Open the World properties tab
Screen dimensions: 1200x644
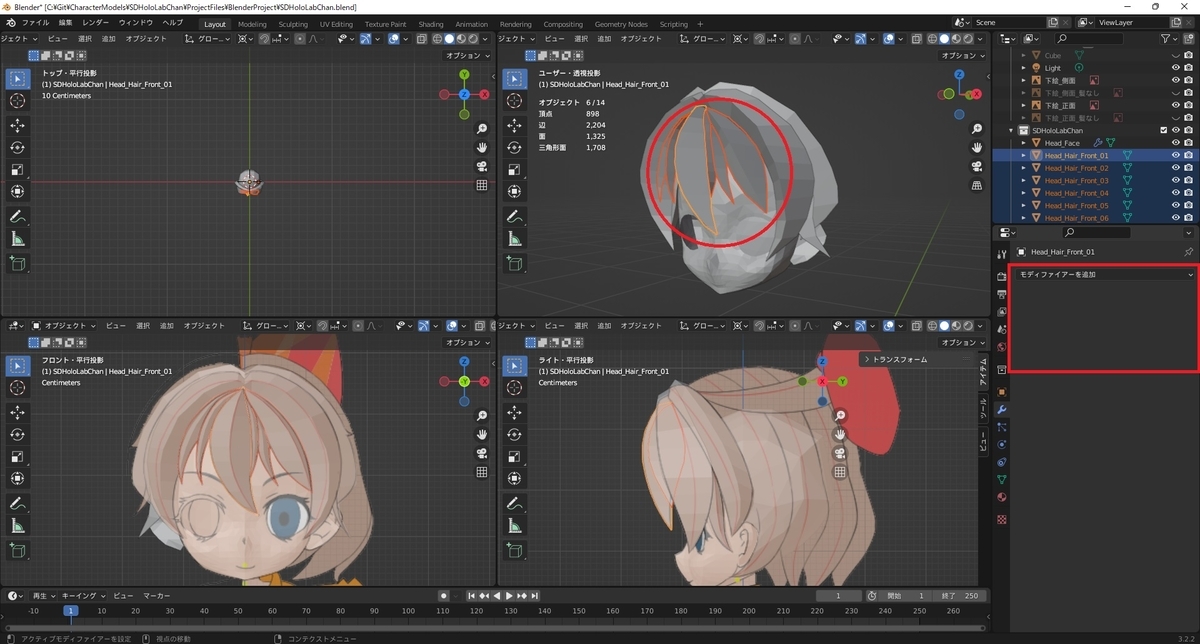click(x=1002, y=347)
